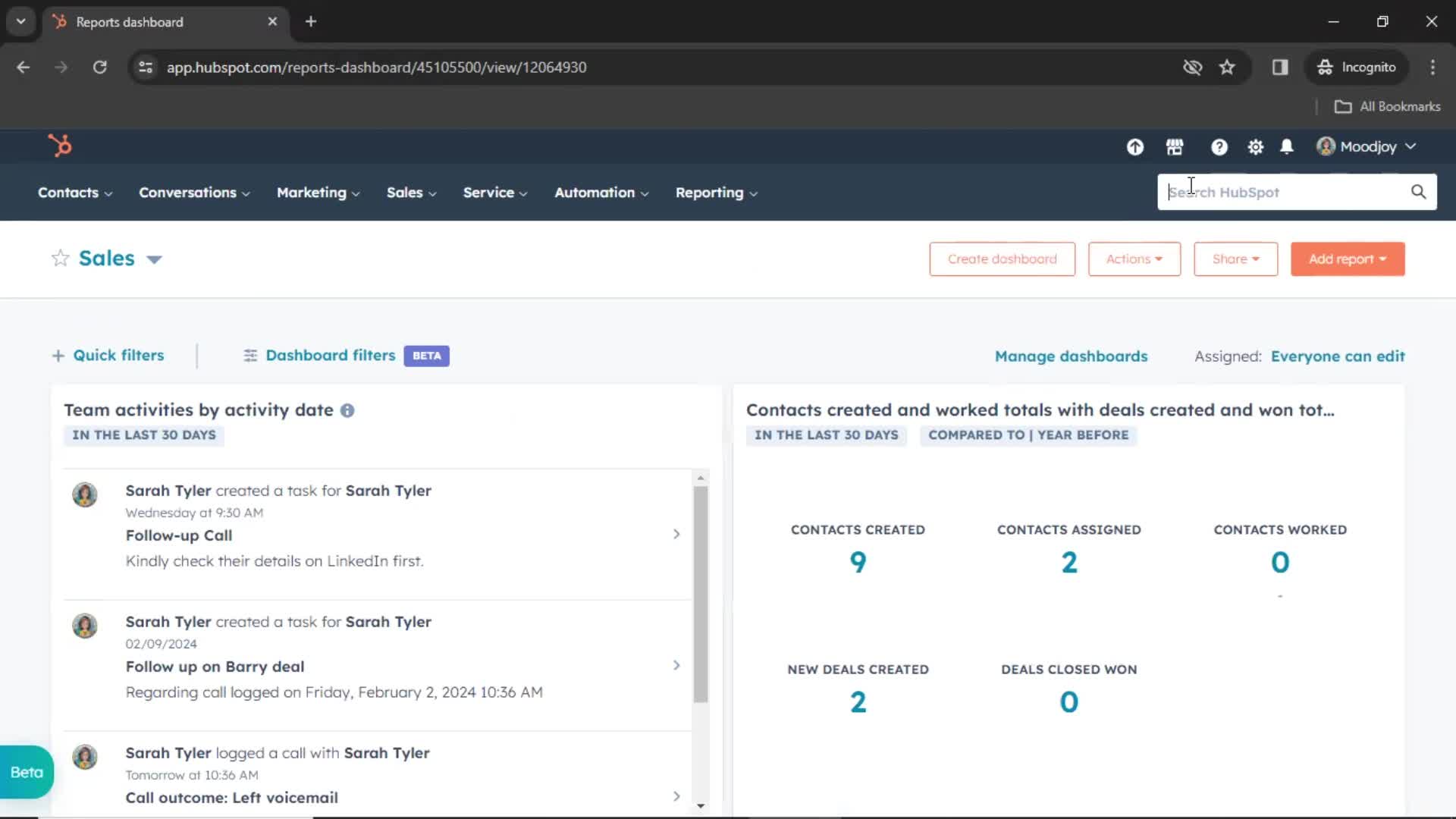Click the Deals Closed Won value 0

pos(1068,701)
